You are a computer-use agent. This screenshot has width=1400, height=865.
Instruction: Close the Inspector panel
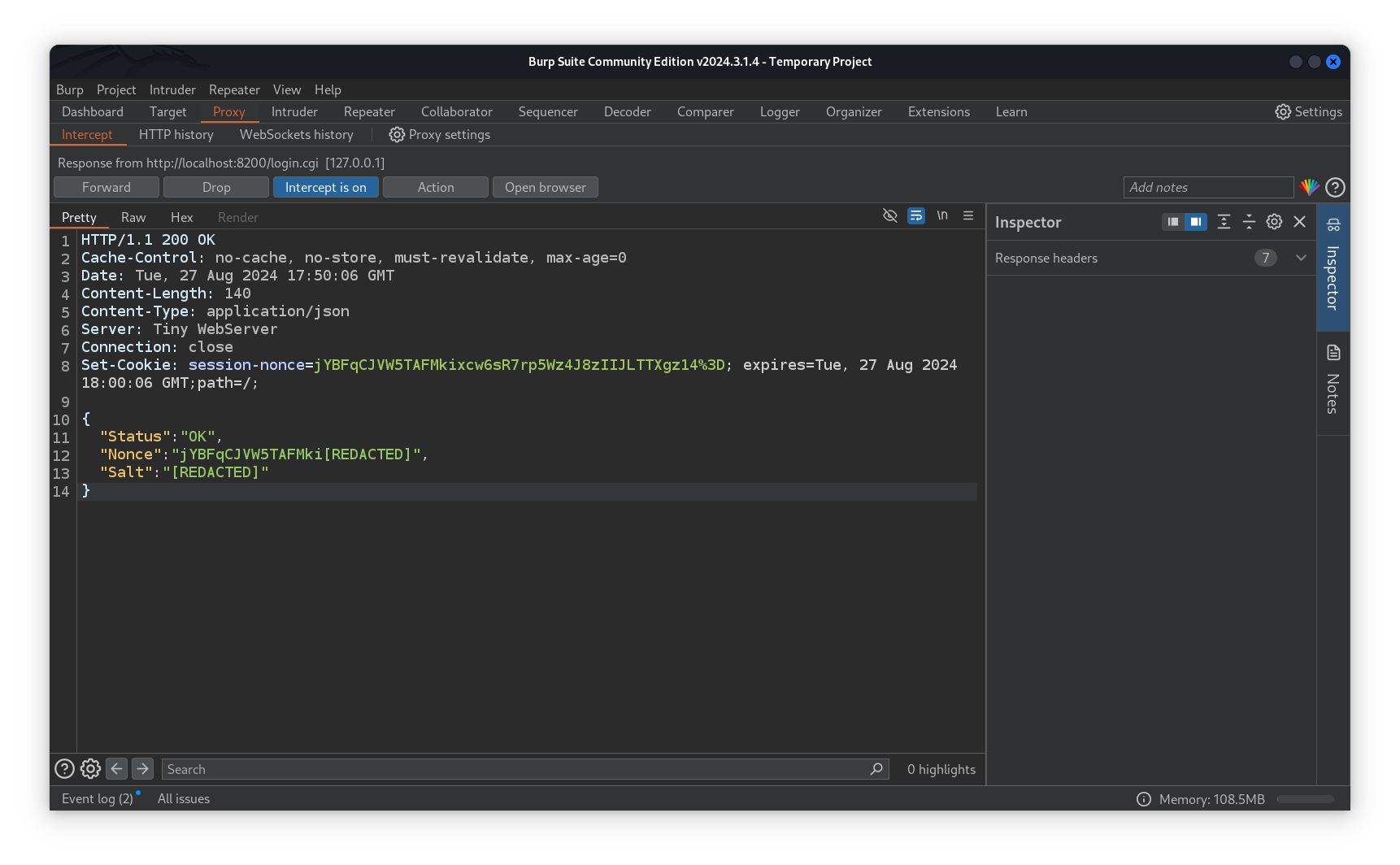click(x=1299, y=222)
